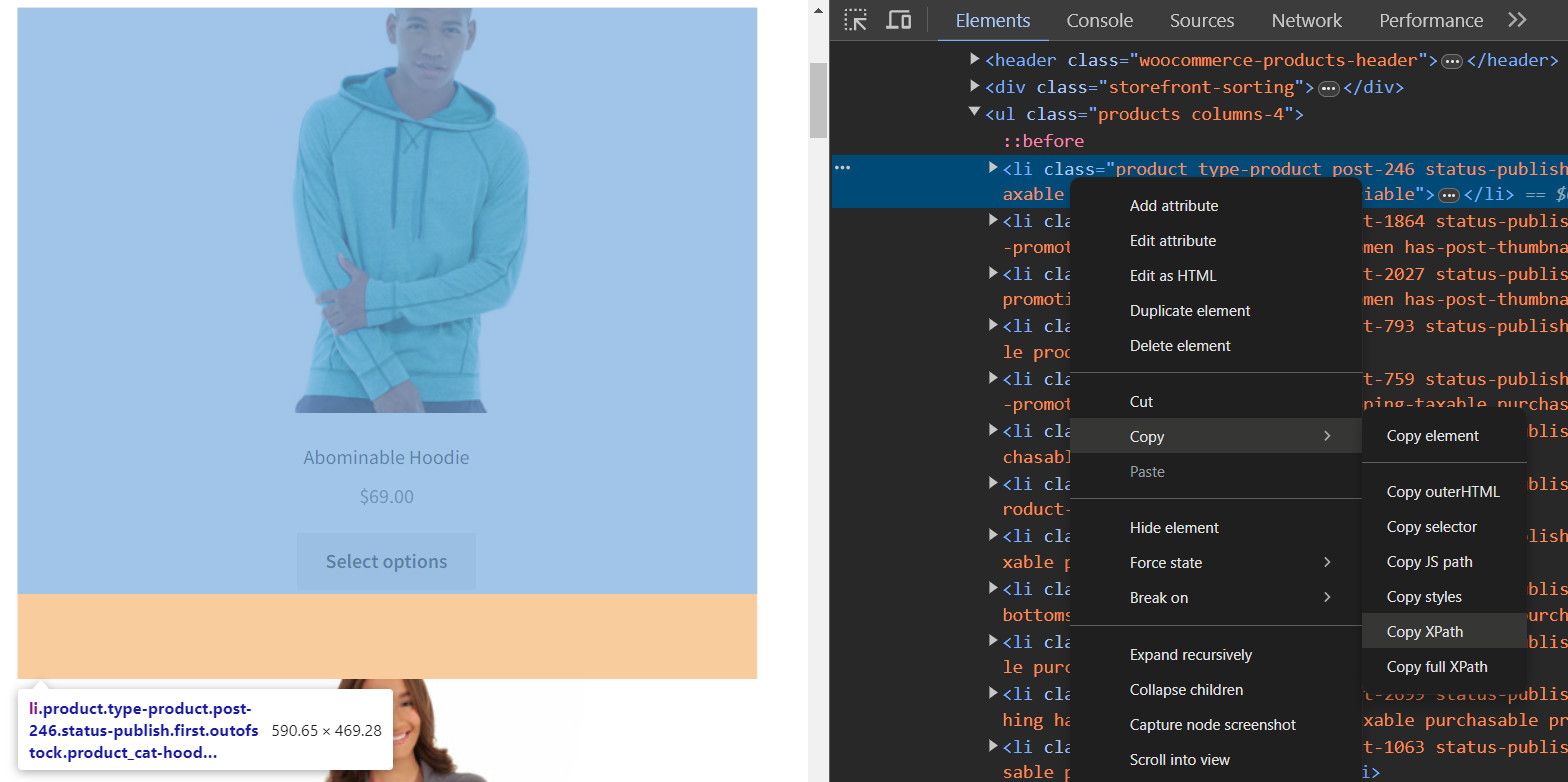Click the Select options button
1568x782 pixels.
point(386,562)
